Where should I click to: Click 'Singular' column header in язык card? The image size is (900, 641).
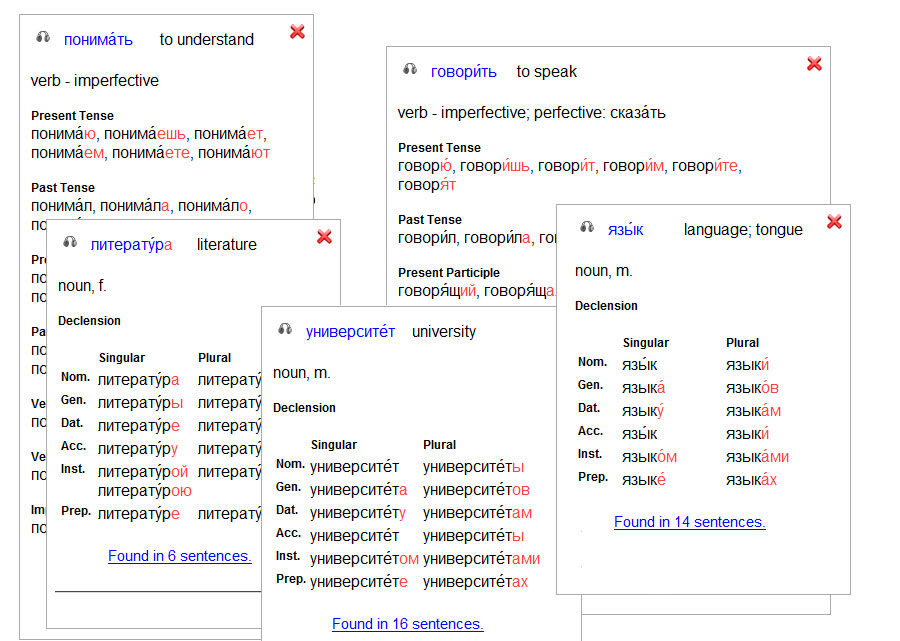646,343
